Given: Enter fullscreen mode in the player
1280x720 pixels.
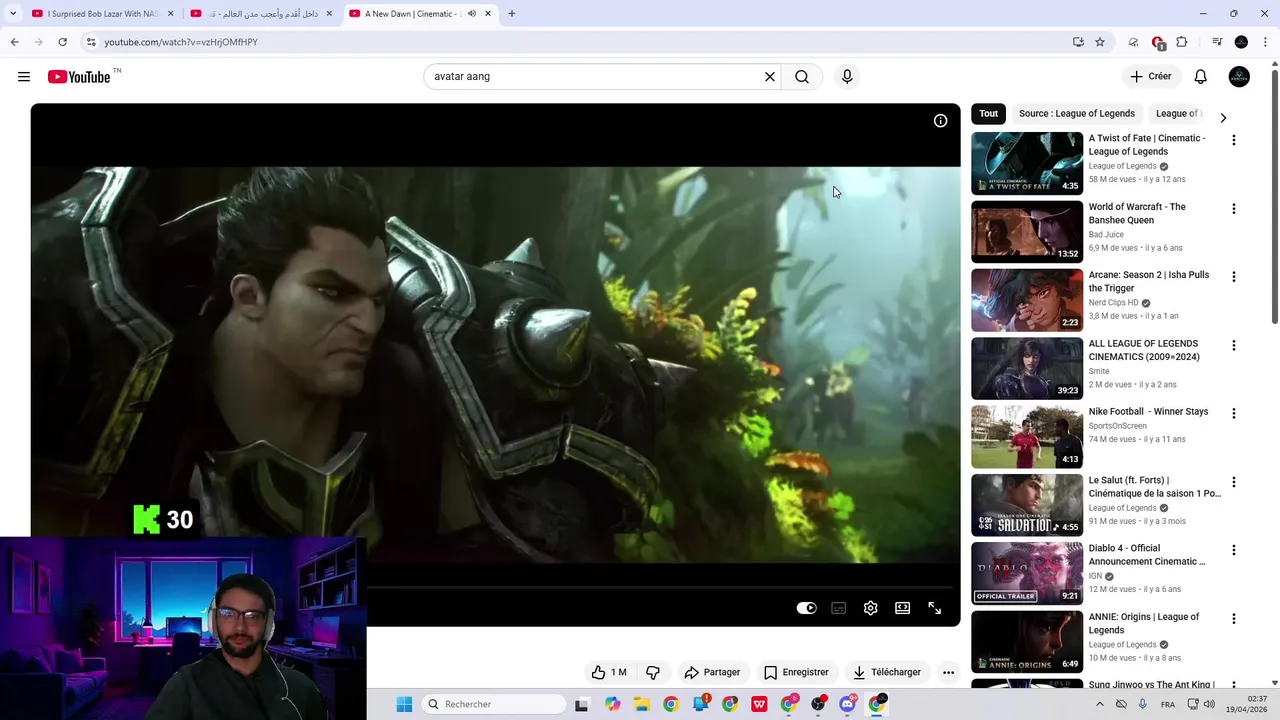Looking at the screenshot, I should coord(935,608).
